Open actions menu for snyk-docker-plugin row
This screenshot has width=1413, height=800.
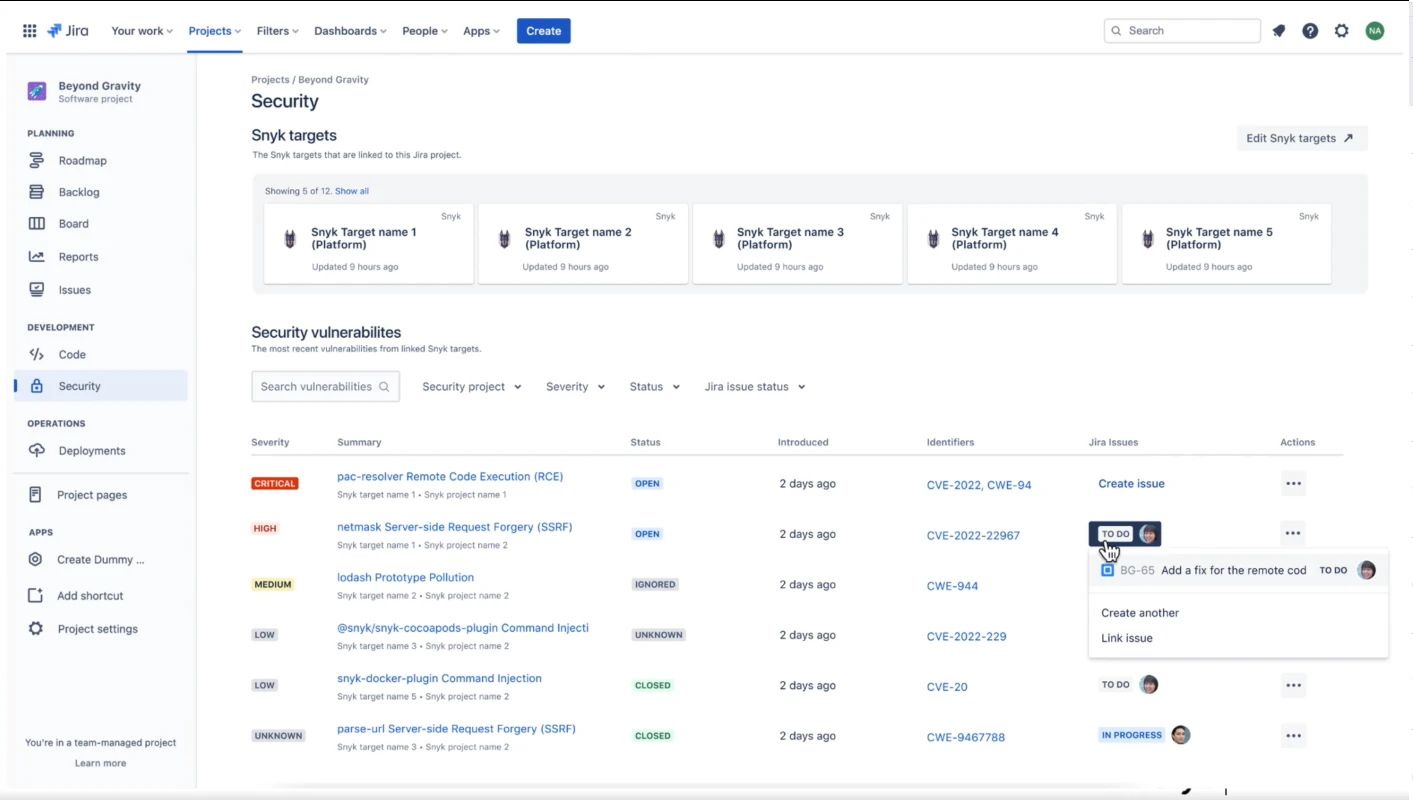(x=1293, y=686)
